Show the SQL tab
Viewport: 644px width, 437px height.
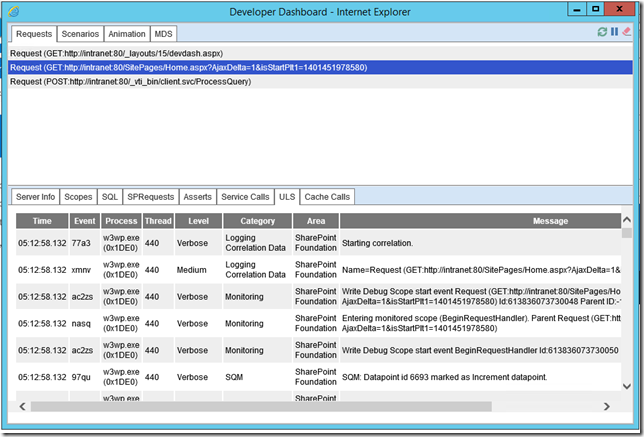(x=109, y=197)
